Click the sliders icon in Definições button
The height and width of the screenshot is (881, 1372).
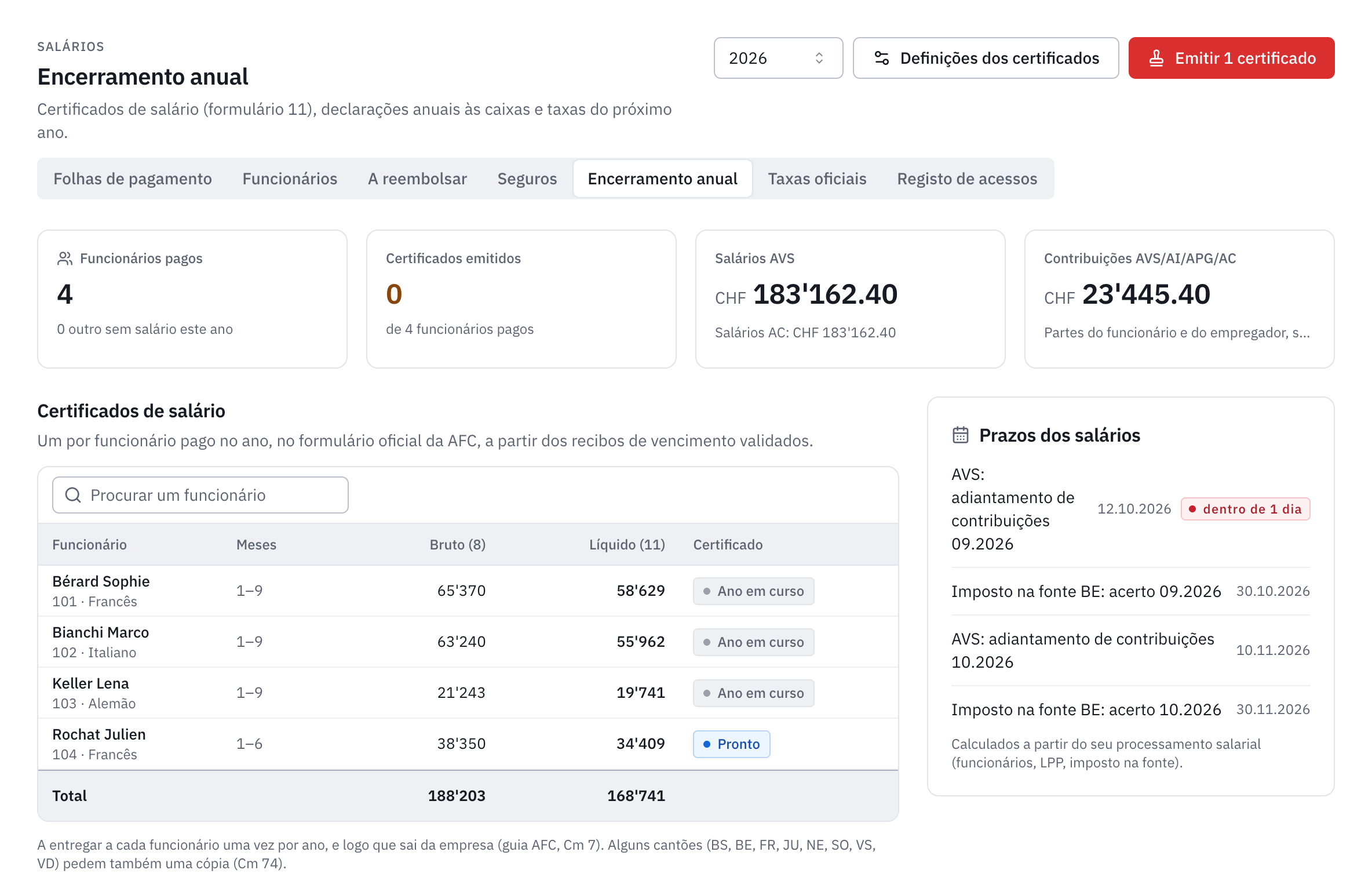click(882, 58)
